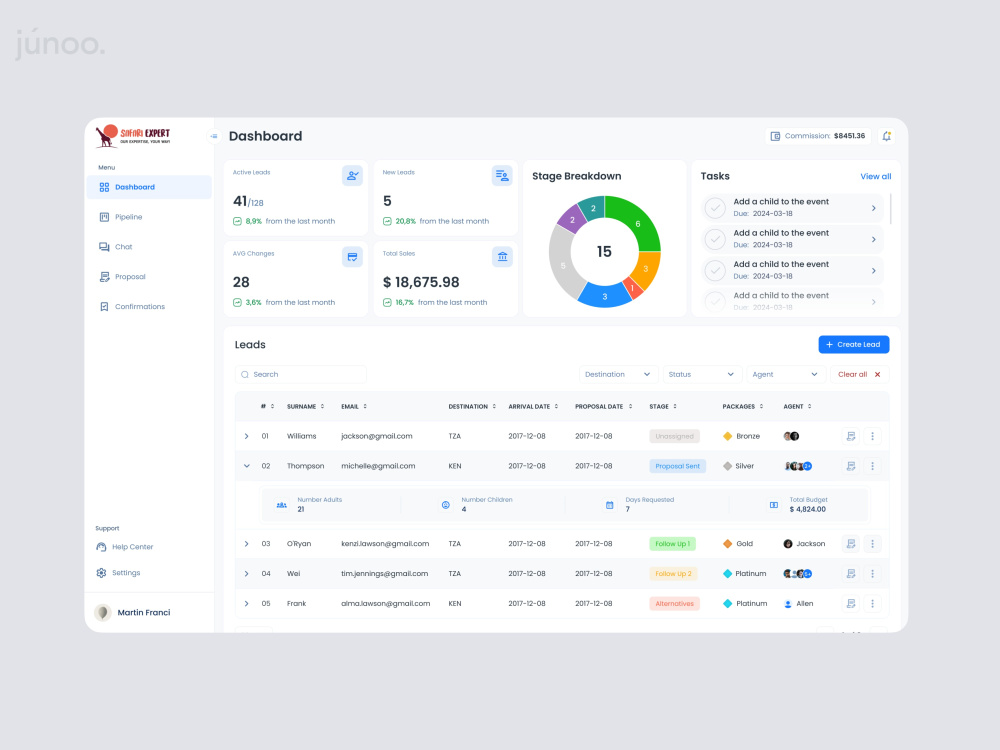Open more options for Thompson row

point(872,466)
